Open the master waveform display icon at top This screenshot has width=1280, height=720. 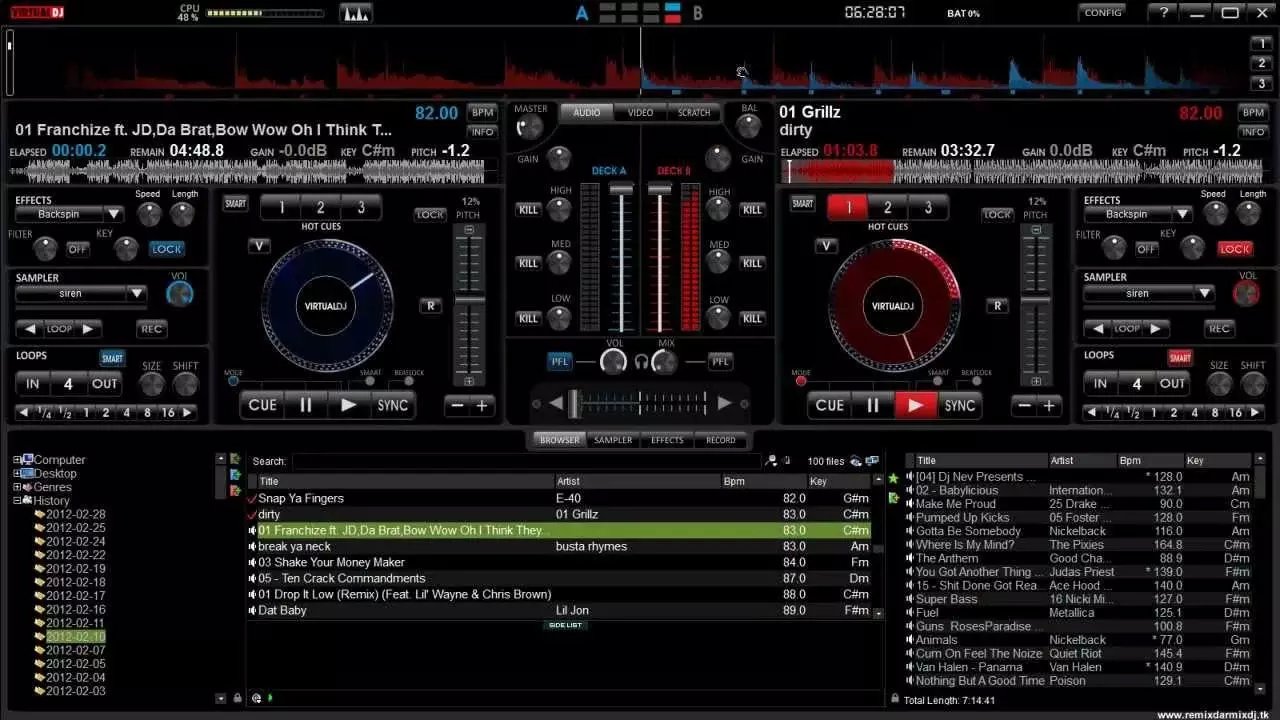pos(355,13)
